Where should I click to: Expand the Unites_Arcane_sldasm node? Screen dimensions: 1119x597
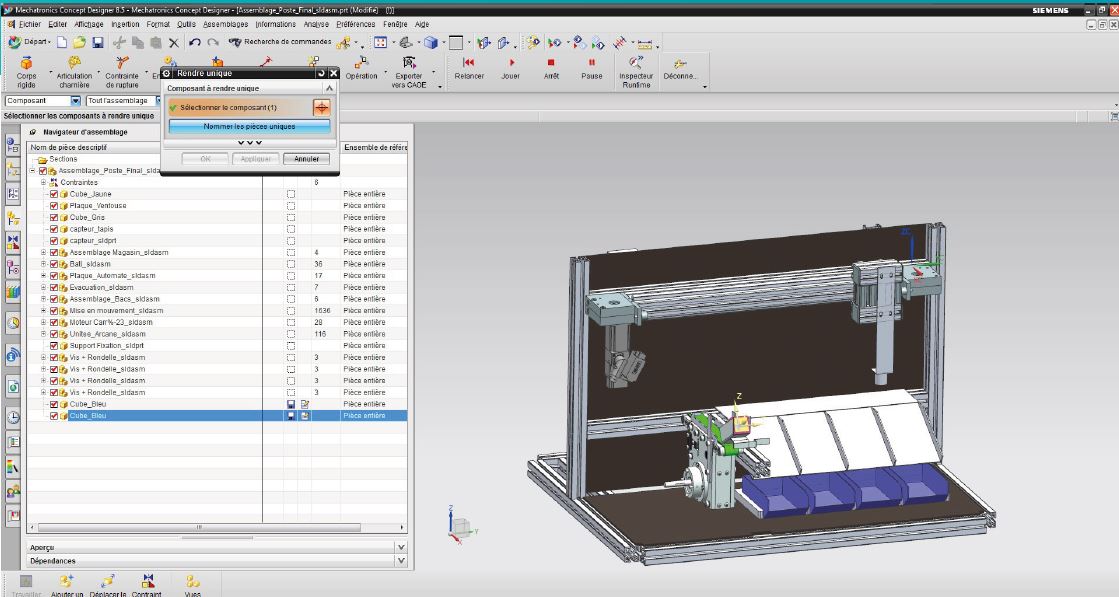pos(44,334)
